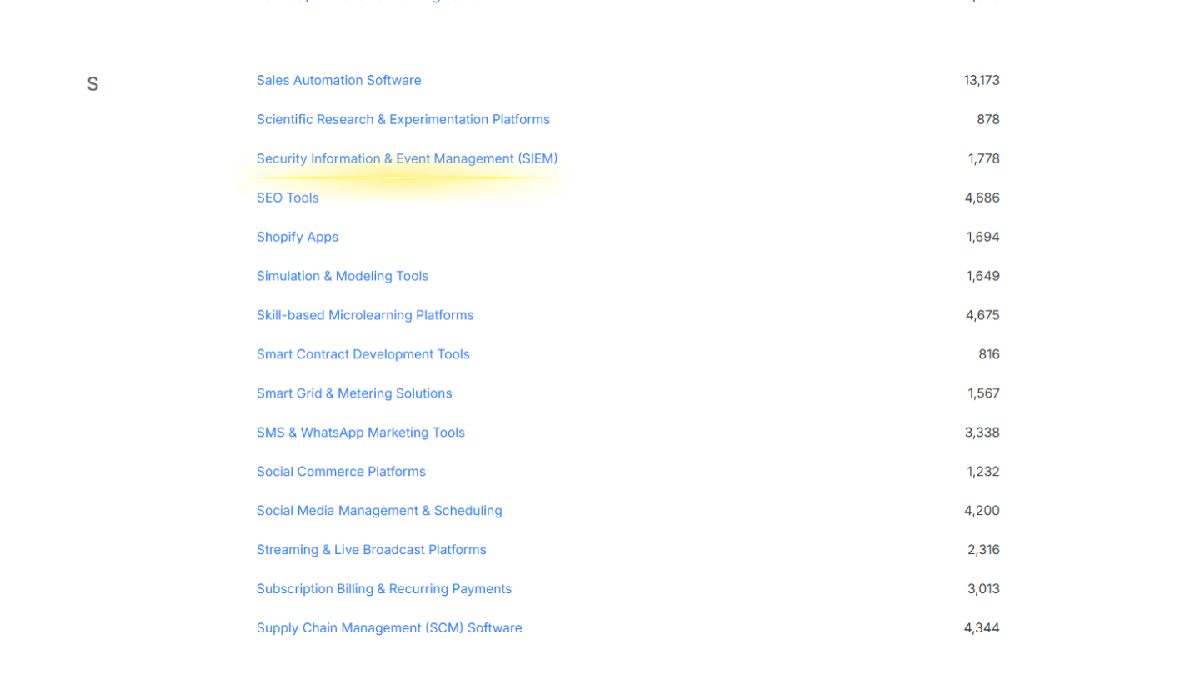Screen dimensions: 1200x675
Task: Select Social Media Management & Scheduling
Action: point(379,510)
